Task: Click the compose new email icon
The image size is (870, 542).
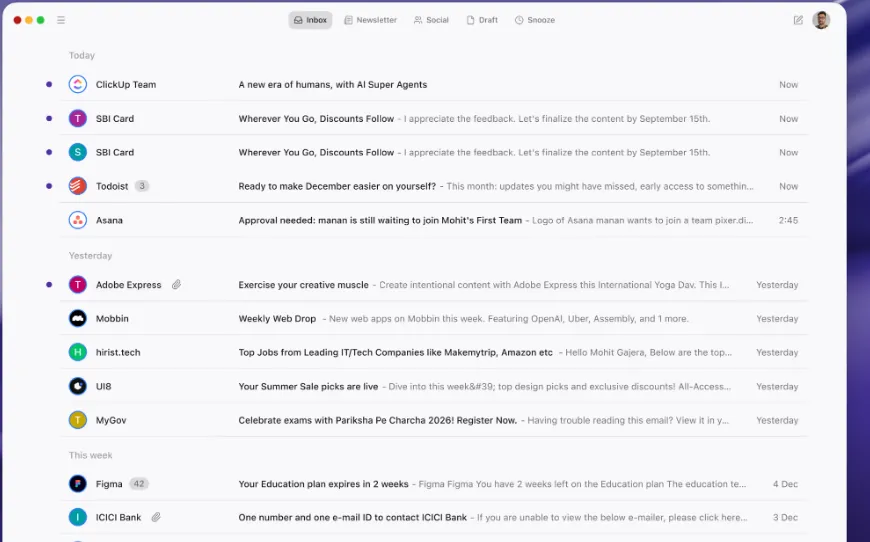Action: pos(798,20)
